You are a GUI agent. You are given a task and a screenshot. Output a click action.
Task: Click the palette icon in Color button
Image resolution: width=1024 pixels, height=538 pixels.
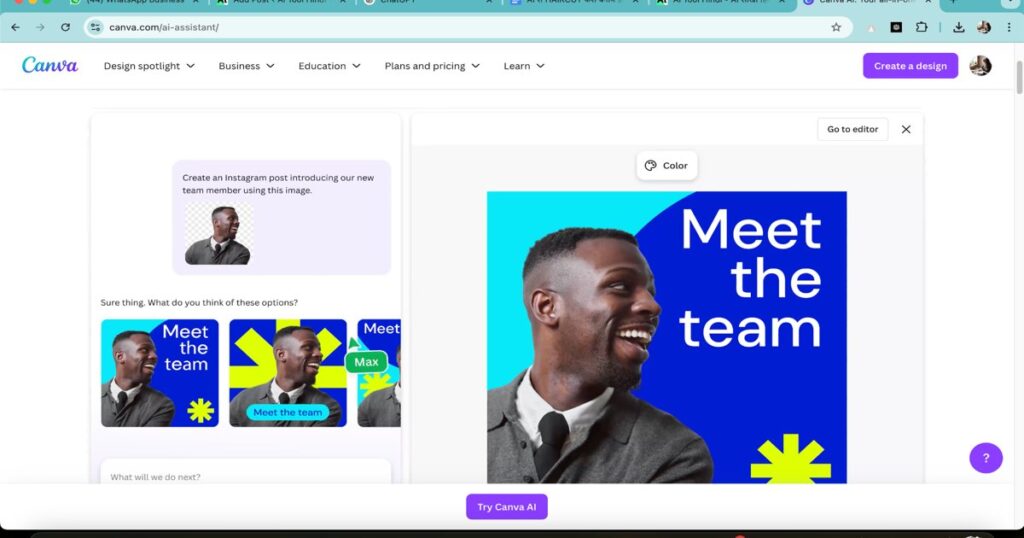[650, 166]
